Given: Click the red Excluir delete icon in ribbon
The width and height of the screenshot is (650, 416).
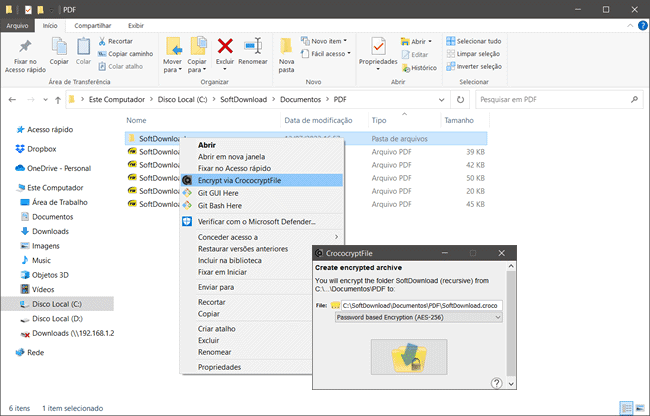Looking at the screenshot, I should (x=226, y=46).
